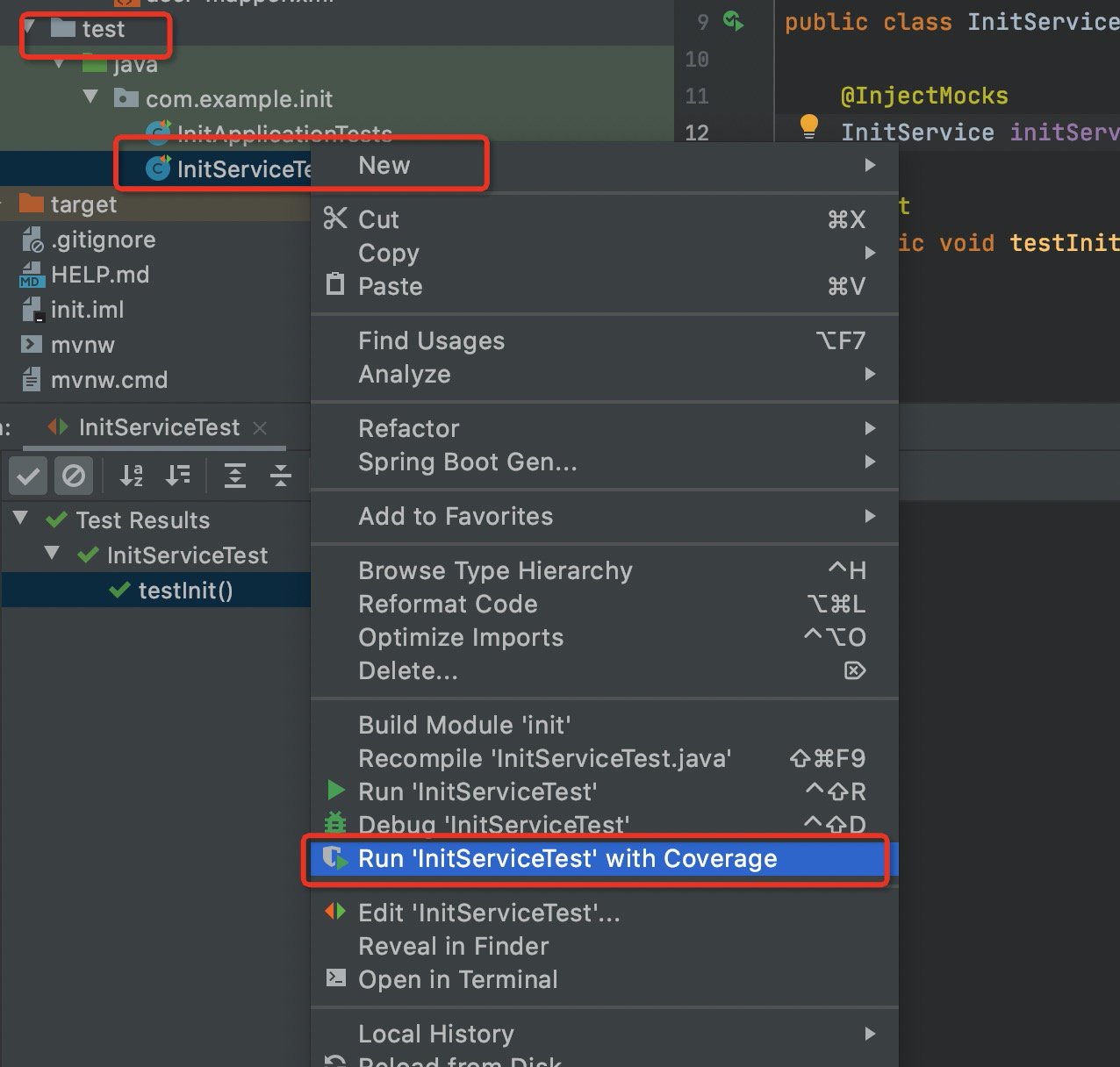Click the gutter run icon on line 9
Image resolution: width=1120 pixels, height=1067 pixels.
(733, 21)
